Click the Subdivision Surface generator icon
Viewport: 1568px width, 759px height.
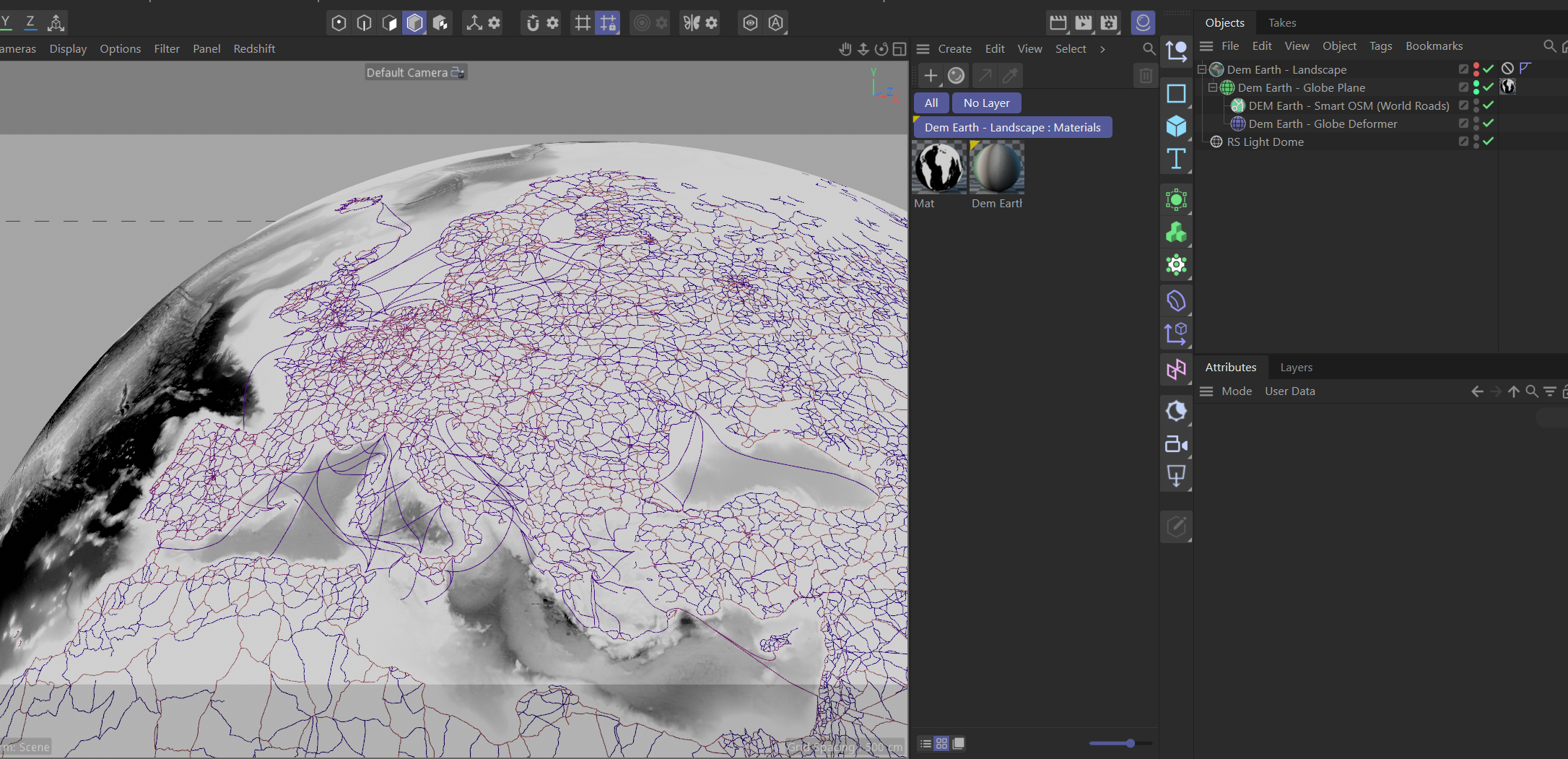coord(1176,199)
